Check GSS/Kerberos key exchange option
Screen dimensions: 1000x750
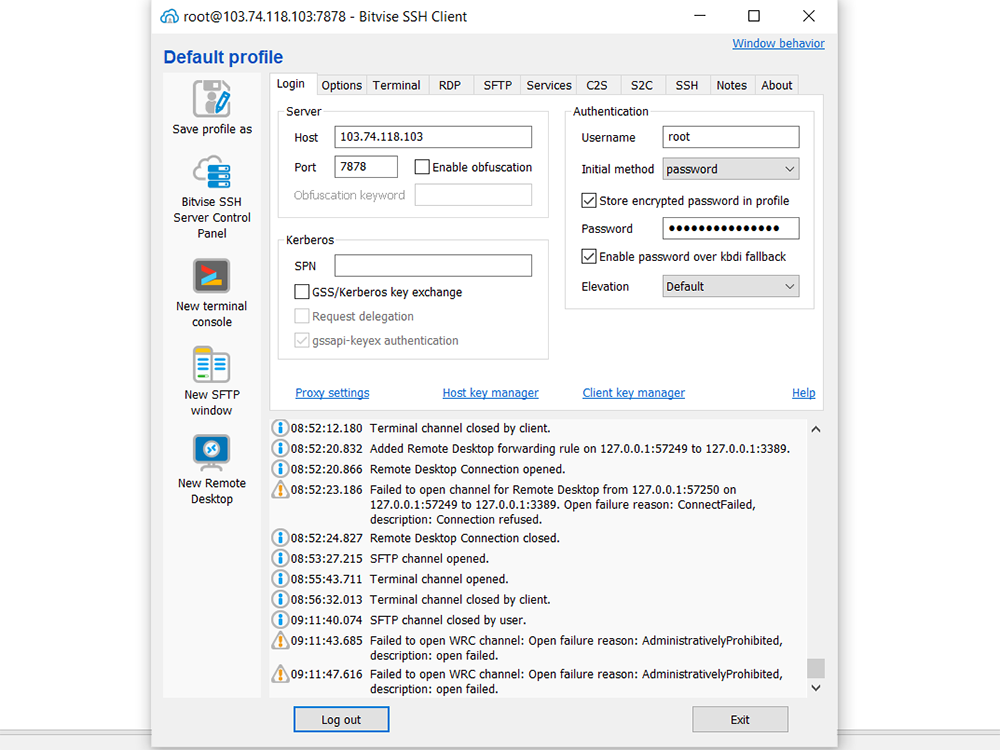pos(302,292)
